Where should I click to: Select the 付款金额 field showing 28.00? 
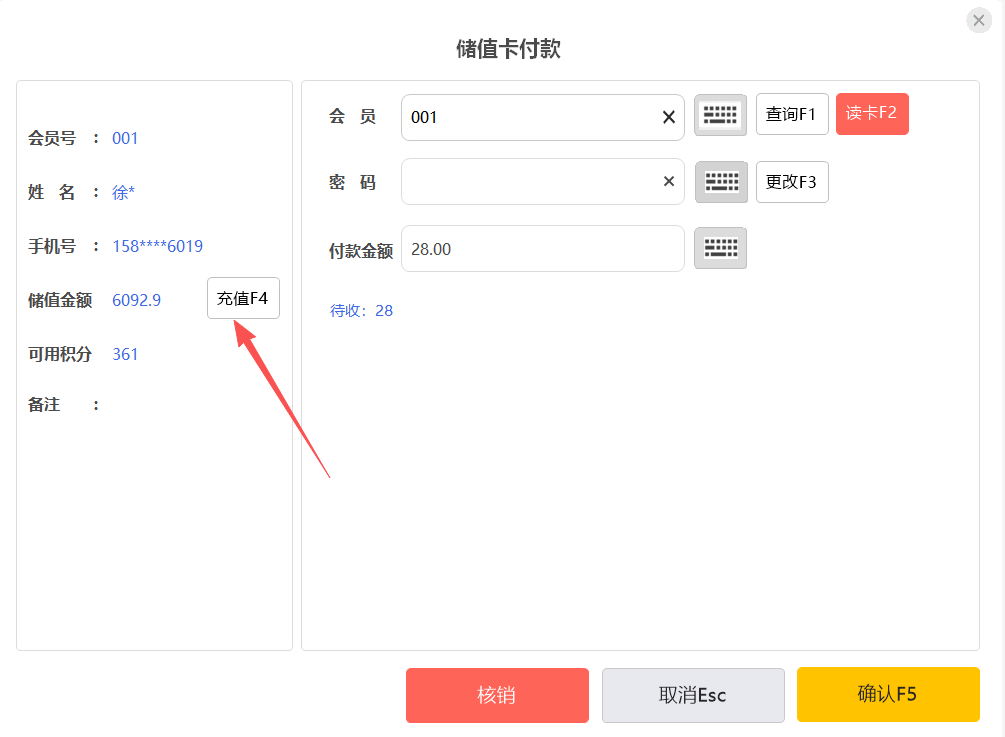click(542, 249)
